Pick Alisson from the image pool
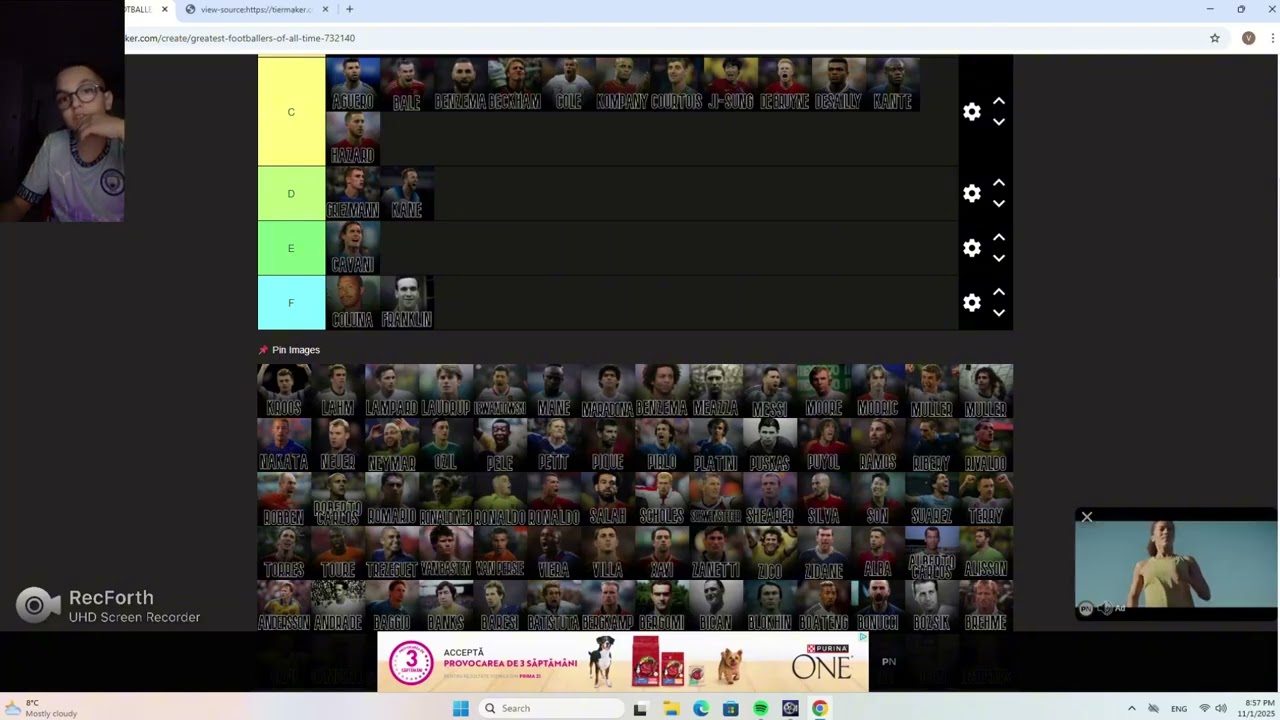This screenshot has height=720, width=1280. (986, 553)
